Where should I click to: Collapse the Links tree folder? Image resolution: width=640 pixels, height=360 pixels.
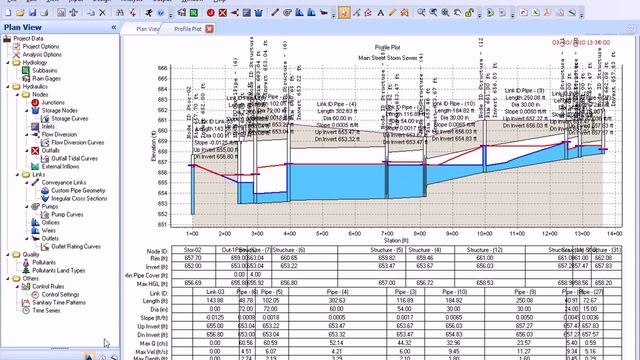[x=18, y=175]
